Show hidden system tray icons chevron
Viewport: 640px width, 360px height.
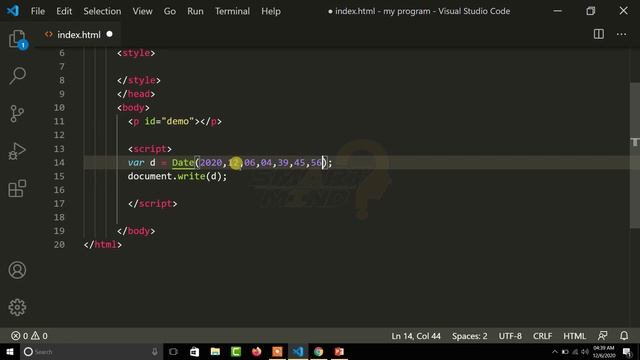[555, 352]
